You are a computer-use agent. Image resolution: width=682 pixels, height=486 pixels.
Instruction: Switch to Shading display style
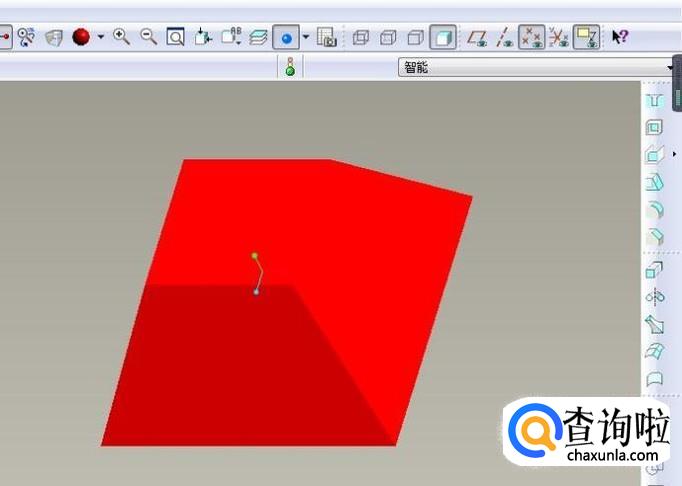(443, 37)
